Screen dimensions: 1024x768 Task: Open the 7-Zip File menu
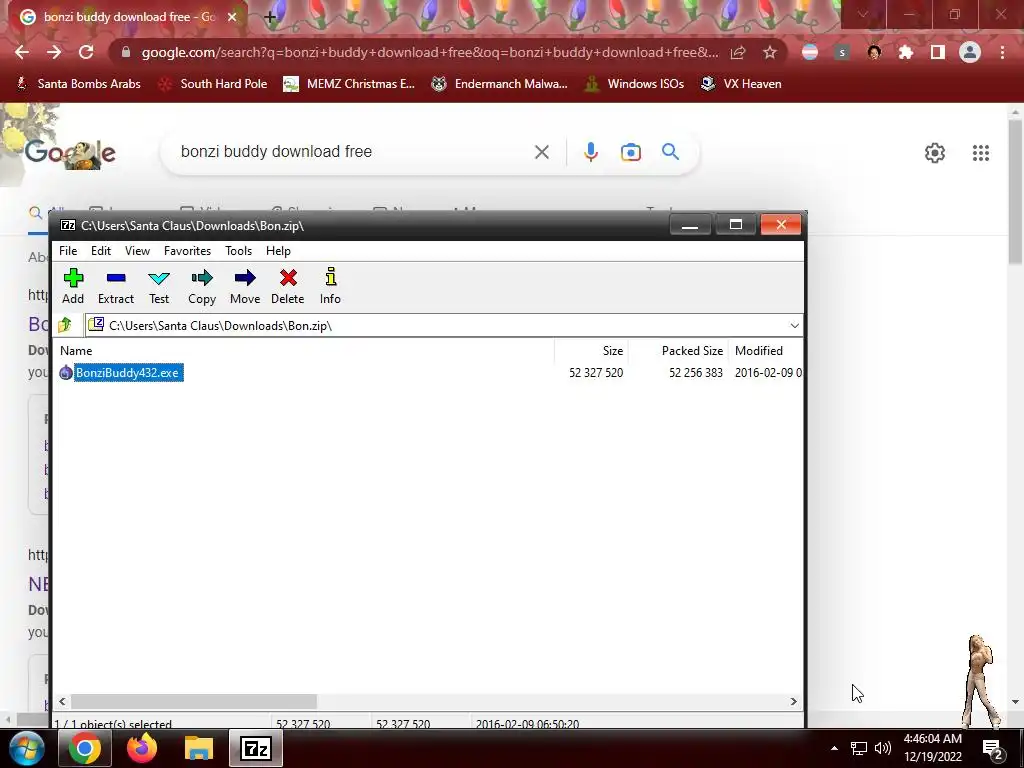pyautogui.click(x=68, y=251)
